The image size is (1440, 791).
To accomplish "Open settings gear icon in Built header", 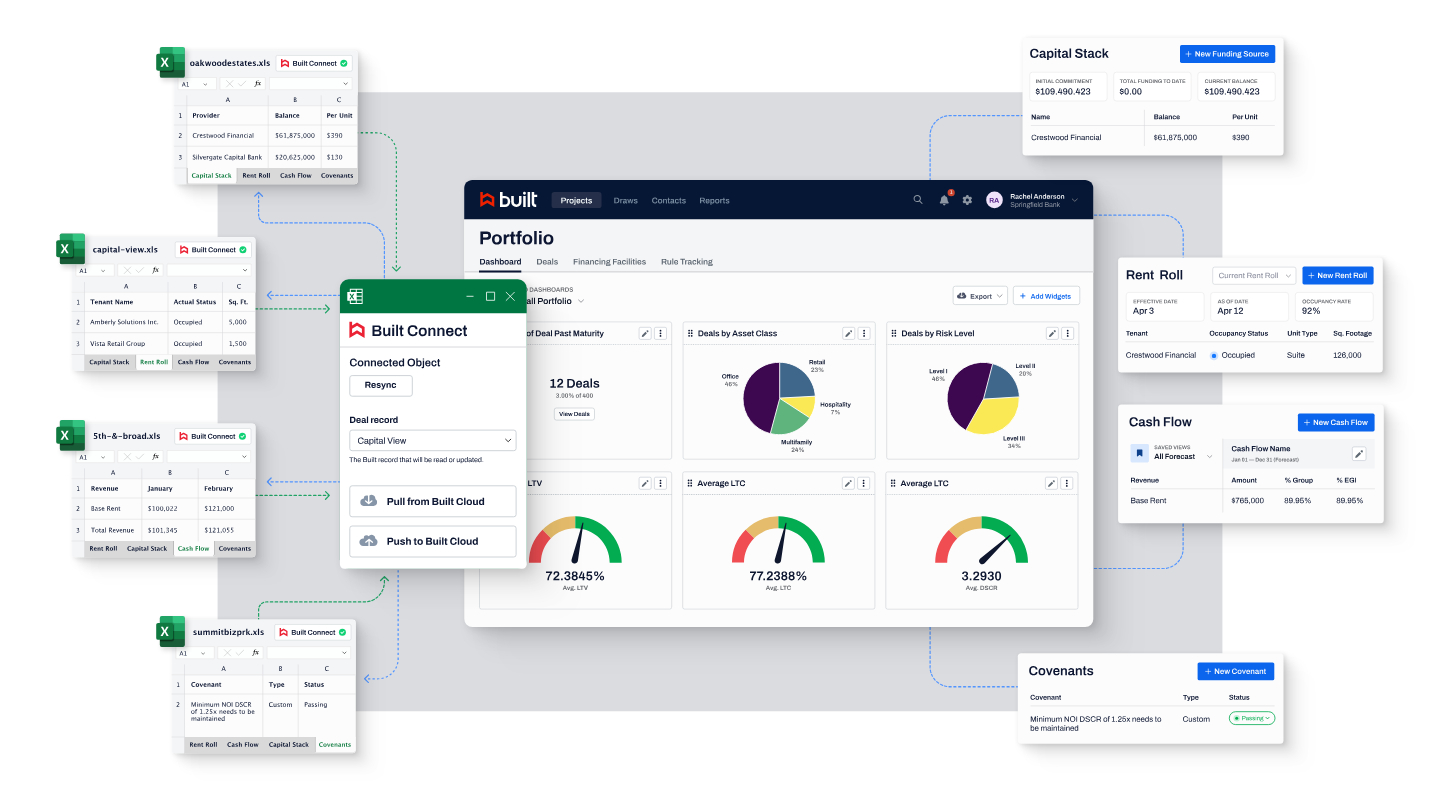I will click(x=967, y=200).
